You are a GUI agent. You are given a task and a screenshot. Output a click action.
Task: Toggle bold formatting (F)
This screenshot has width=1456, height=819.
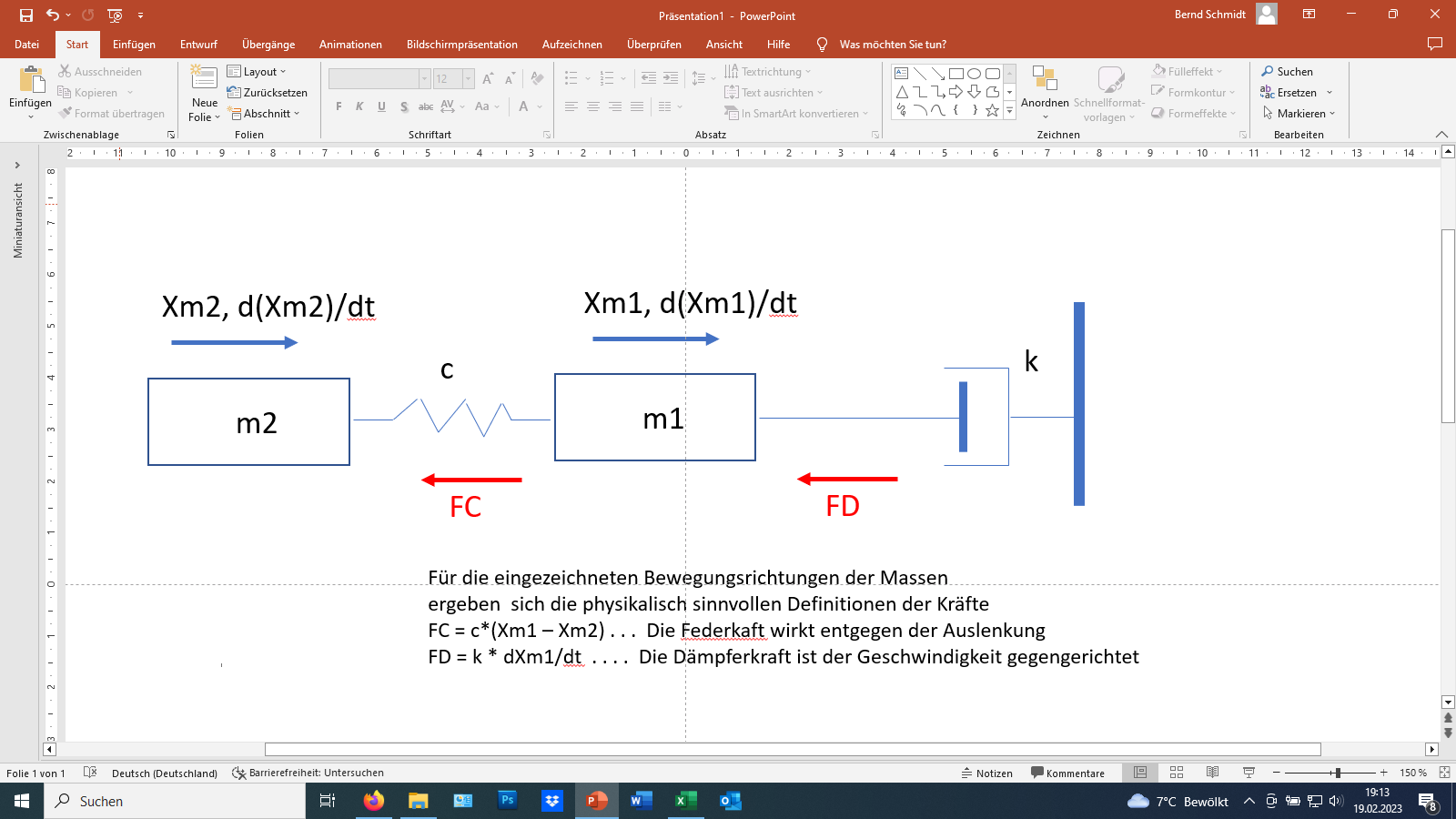click(338, 106)
